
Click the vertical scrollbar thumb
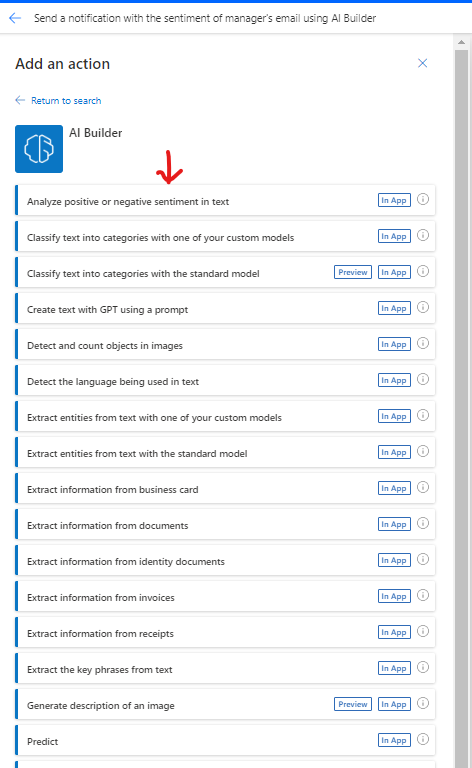click(461, 408)
